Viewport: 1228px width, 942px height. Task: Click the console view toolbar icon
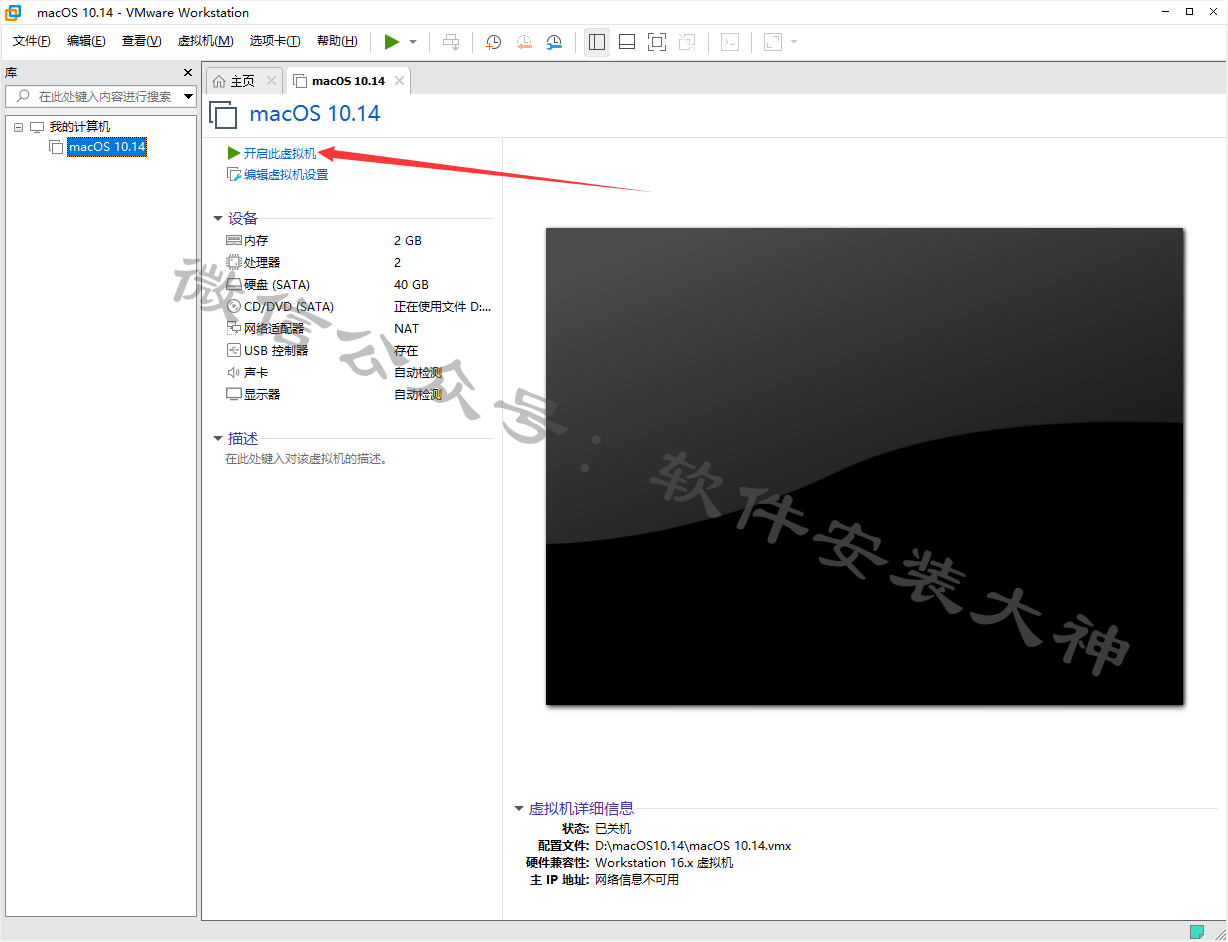[731, 42]
